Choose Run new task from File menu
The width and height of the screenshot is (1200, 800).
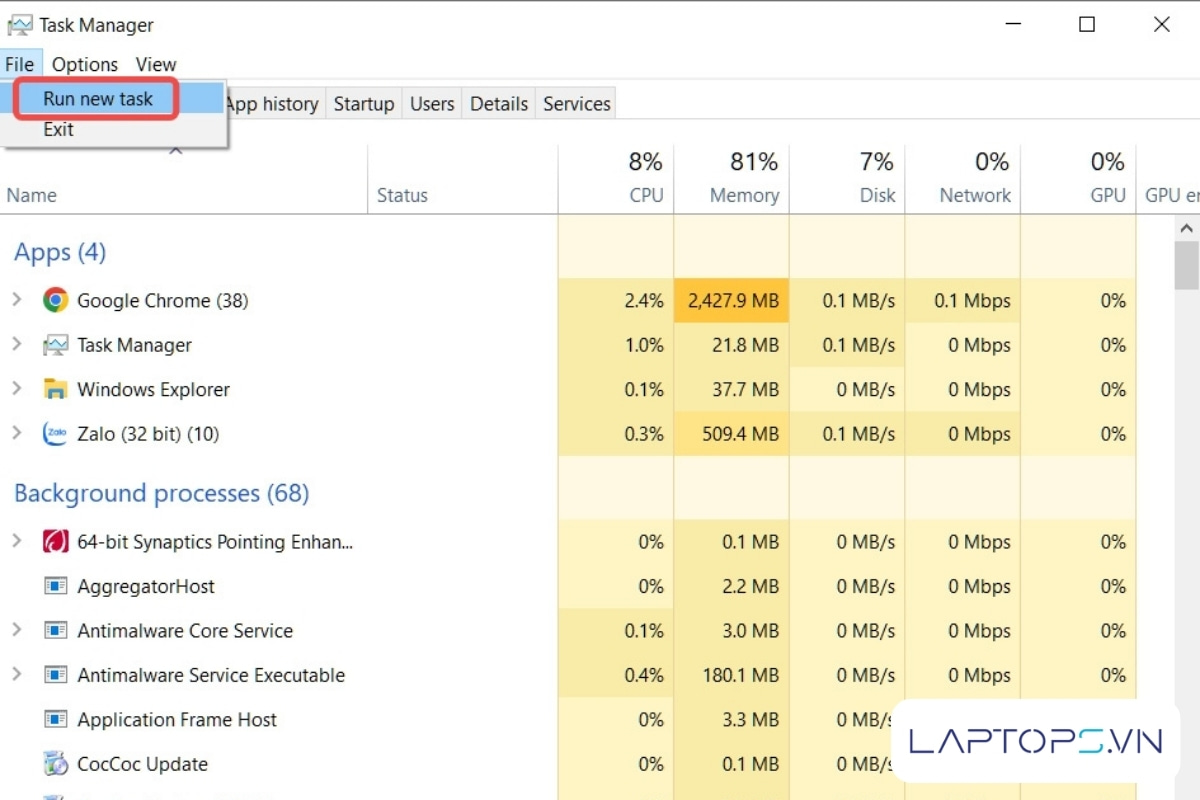point(98,99)
